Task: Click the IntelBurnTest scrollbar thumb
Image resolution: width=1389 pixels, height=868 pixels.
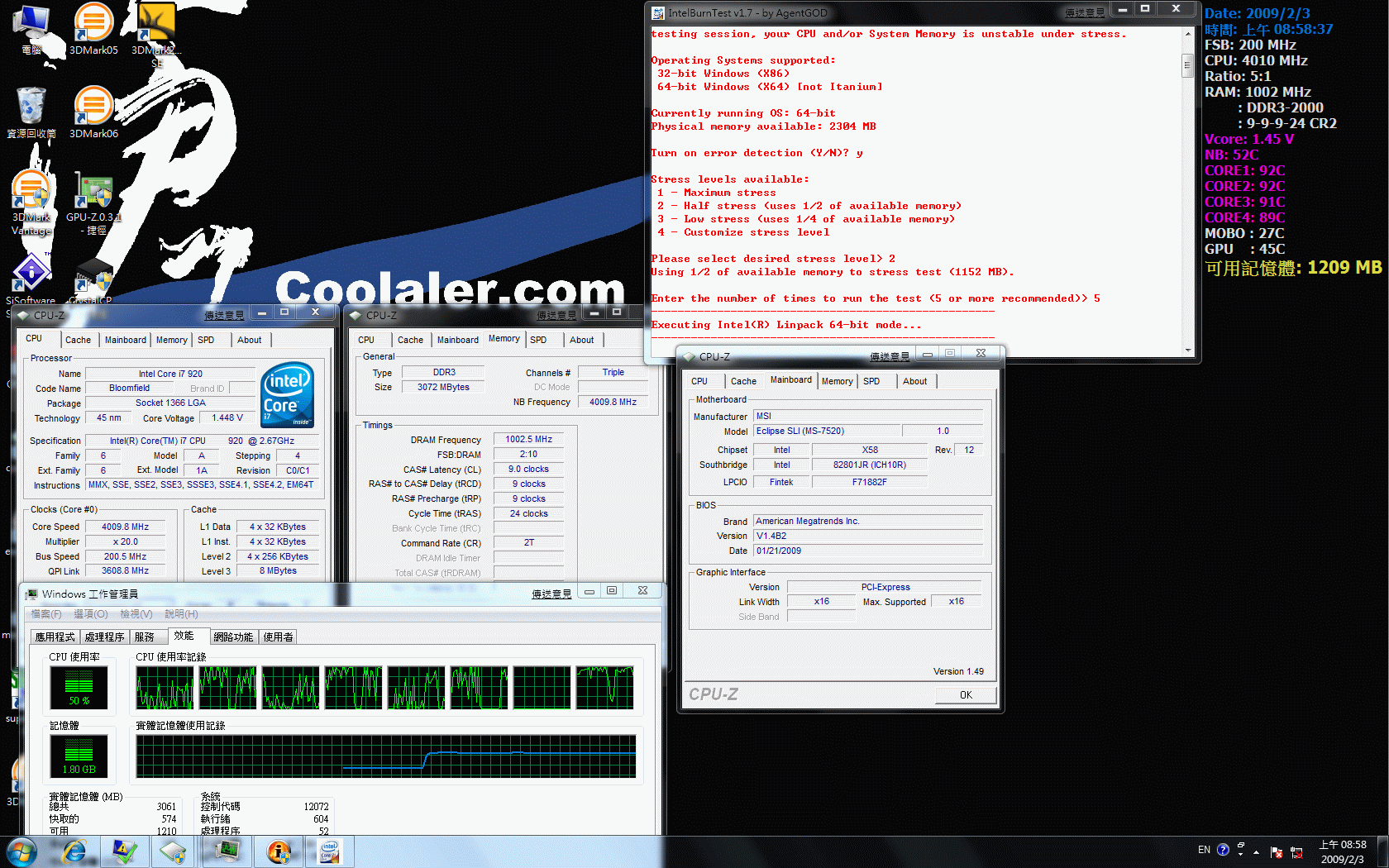Action: point(1187,64)
